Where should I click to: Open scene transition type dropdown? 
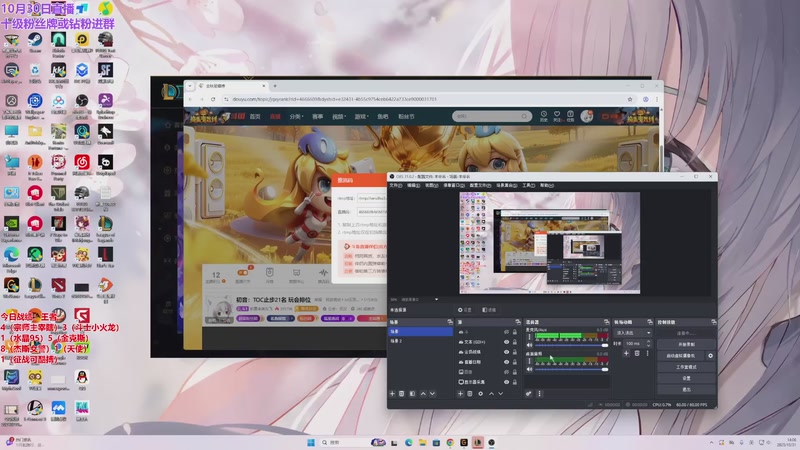[632, 333]
